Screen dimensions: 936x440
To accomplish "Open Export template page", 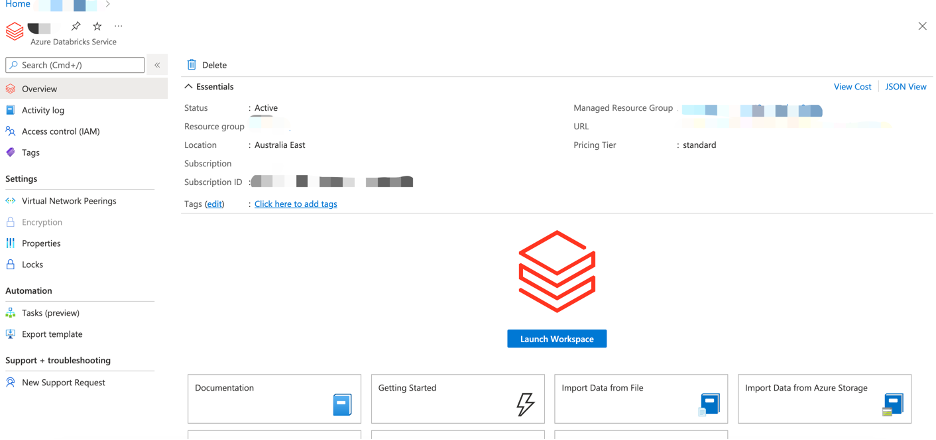I will point(52,334).
